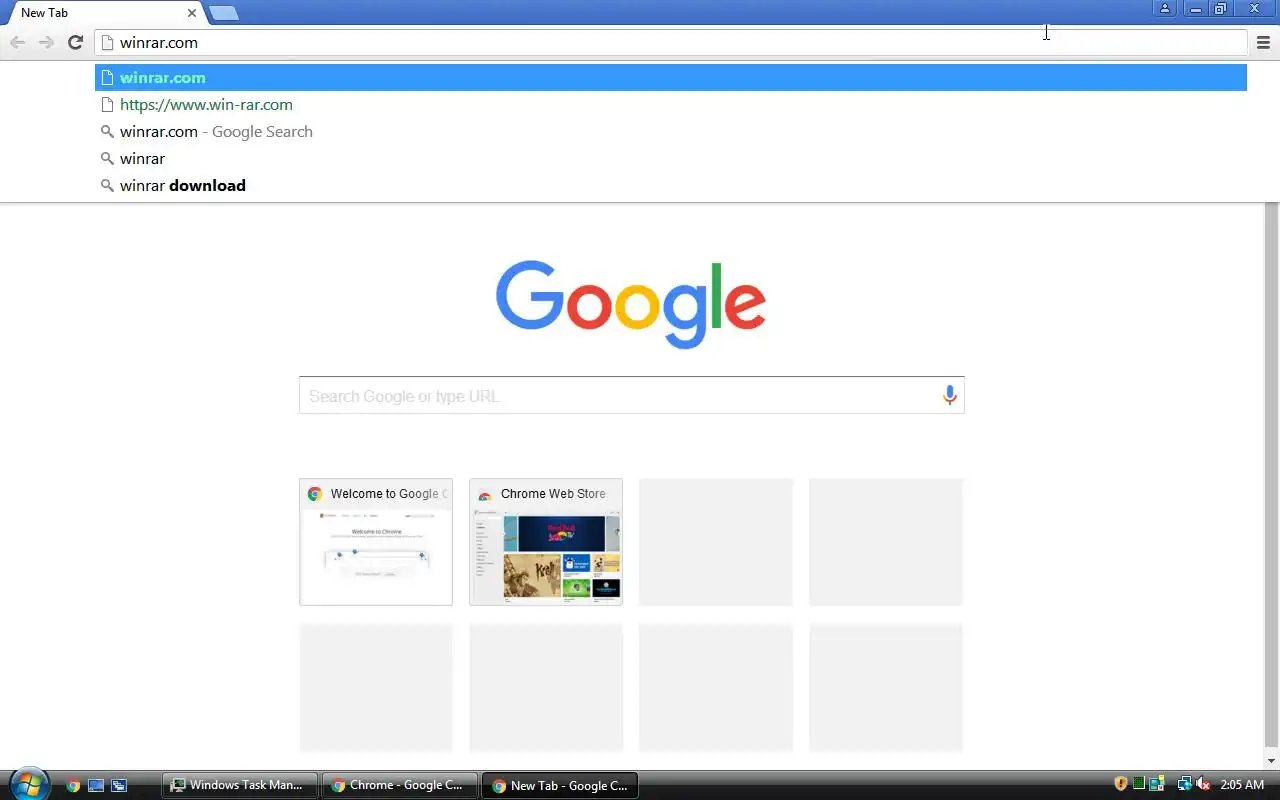1280x800 pixels.
Task: Switch to New Tab - Google Chrome taskbar button
Action: [x=560, y=785]
